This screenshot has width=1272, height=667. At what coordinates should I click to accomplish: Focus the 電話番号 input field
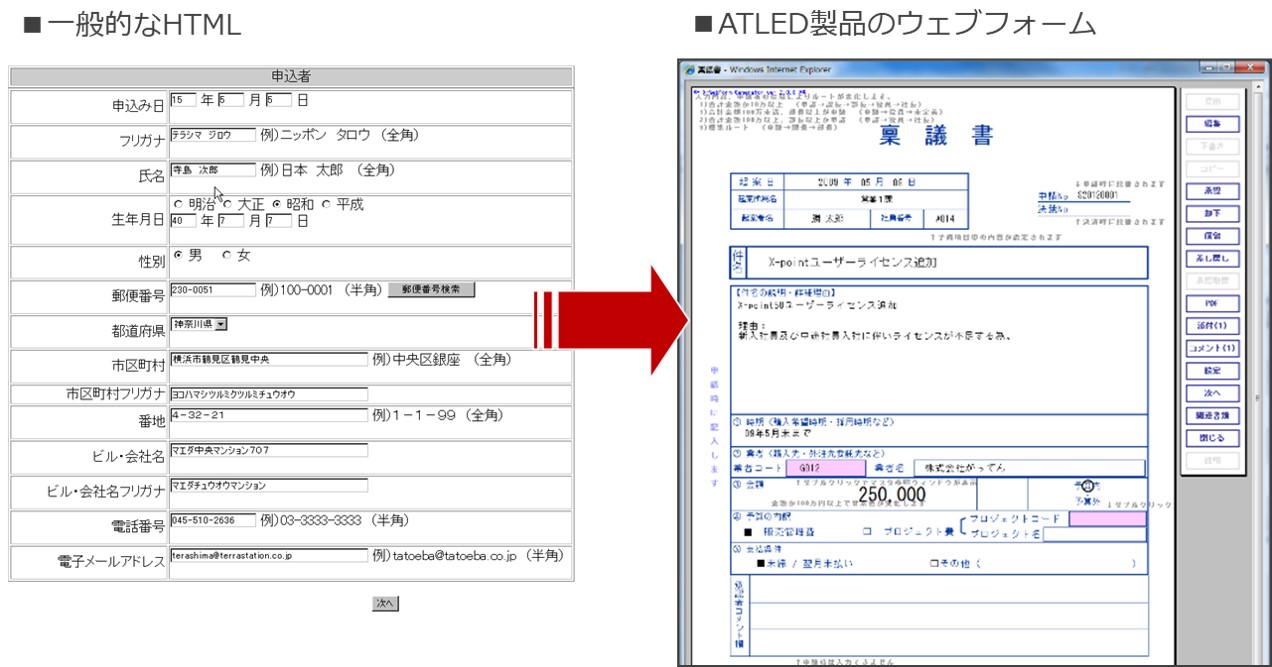click(x=213, y=520)
